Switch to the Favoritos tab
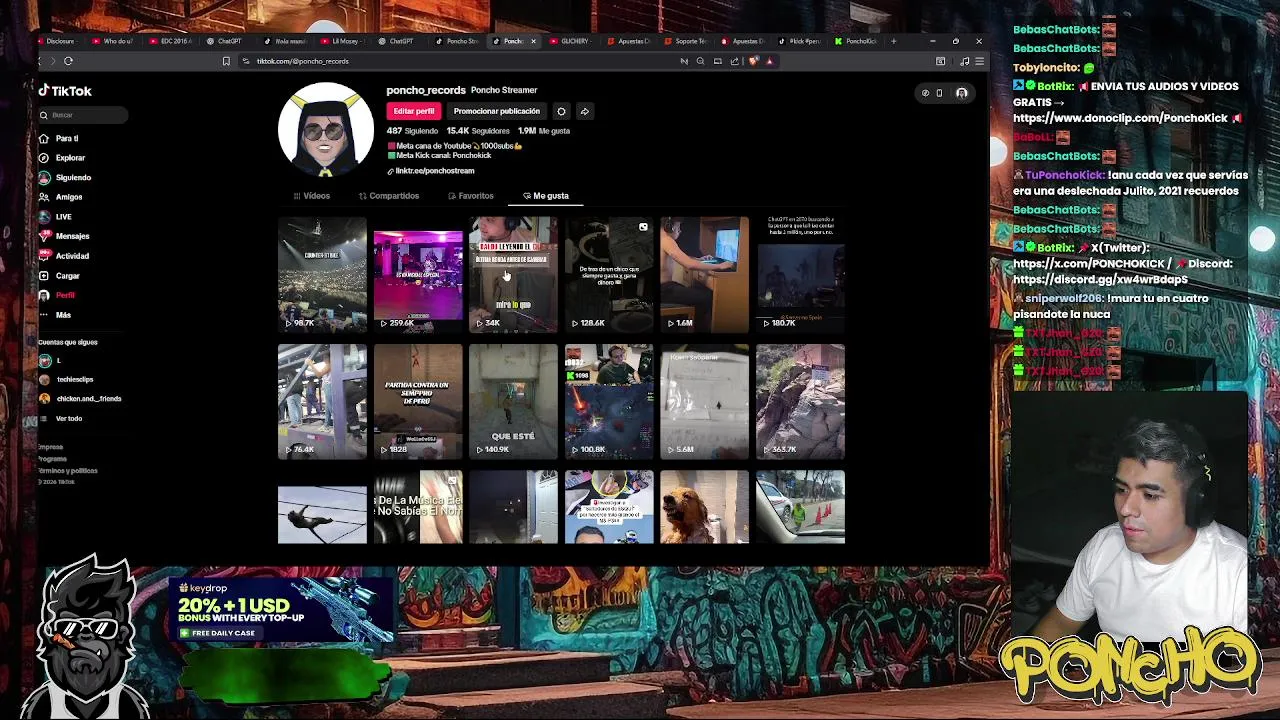 pos(471,196)
